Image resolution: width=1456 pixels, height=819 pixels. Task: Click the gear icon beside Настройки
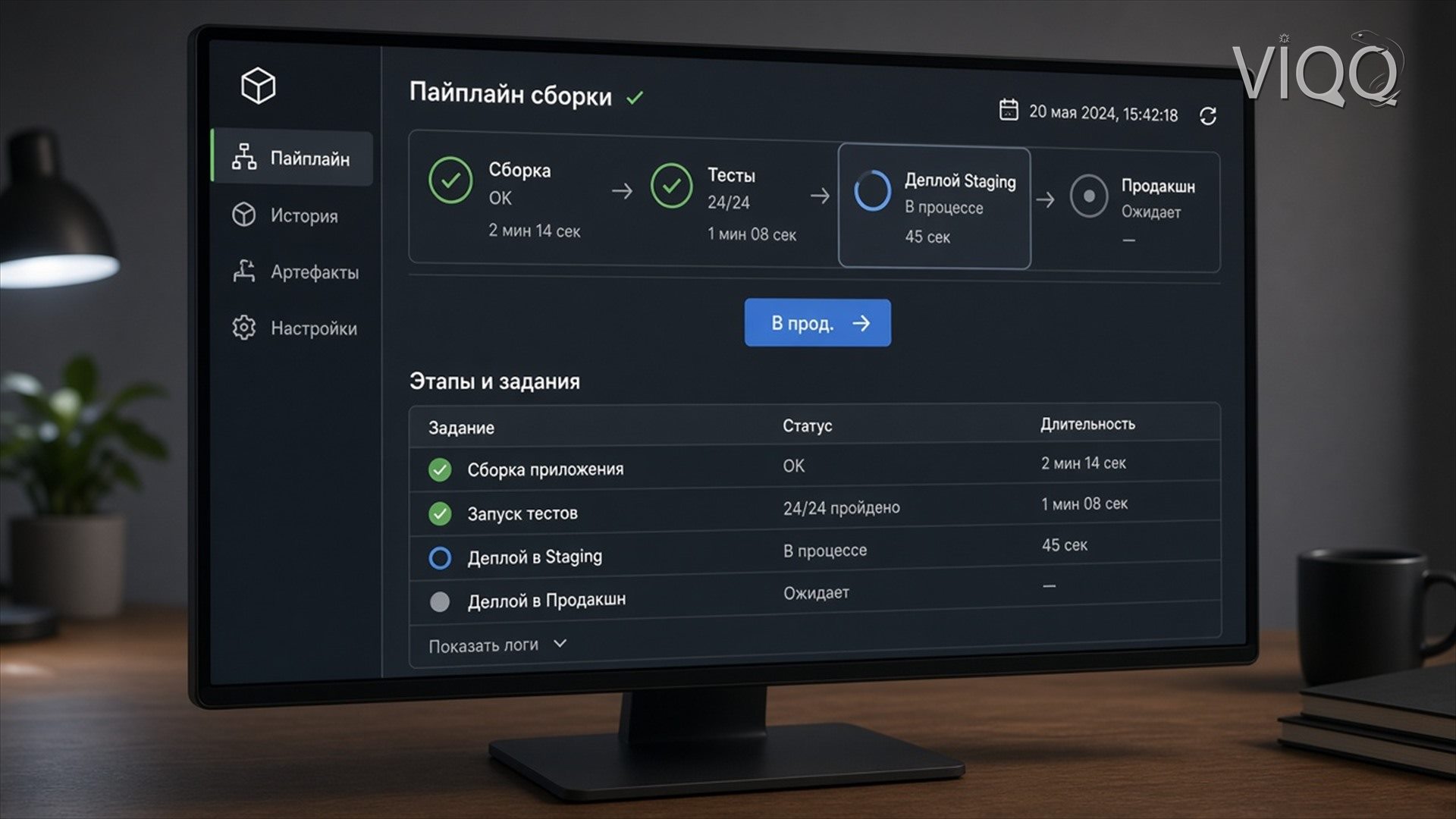(243, 328)
